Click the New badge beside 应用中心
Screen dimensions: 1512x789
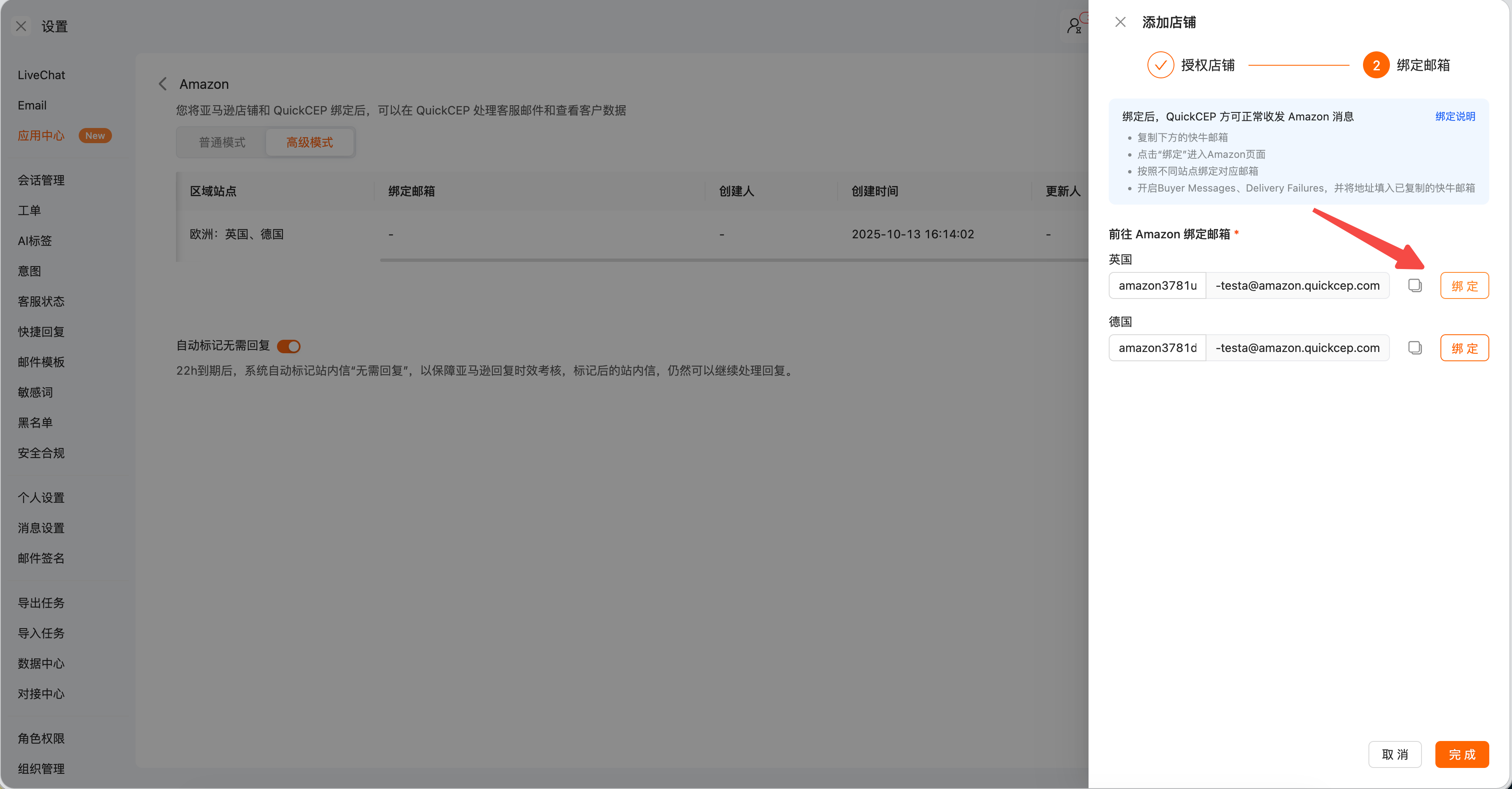pyautogui.click(x=95, y=136)
